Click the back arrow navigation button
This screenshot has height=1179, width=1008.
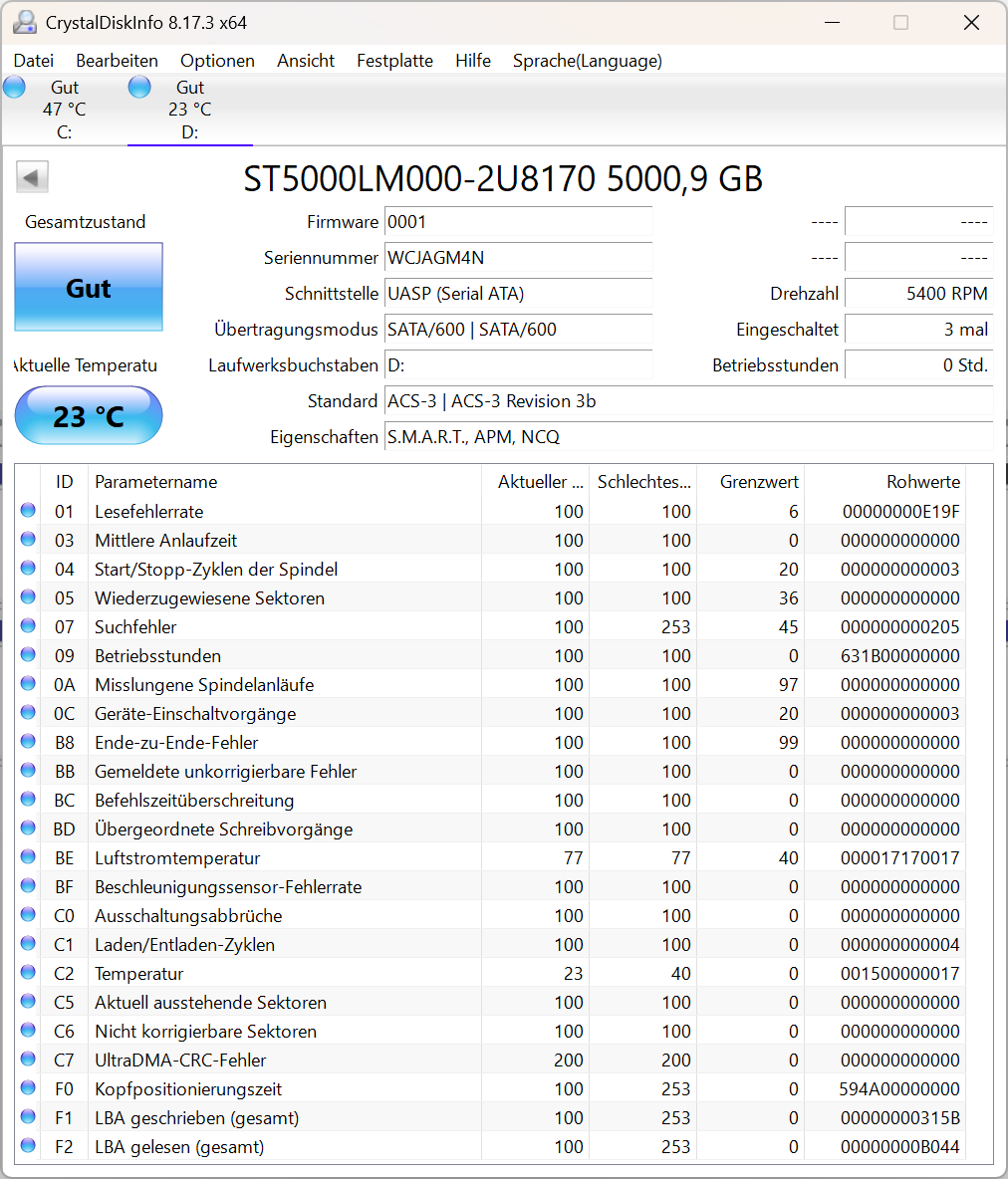(x=32, y=176)
